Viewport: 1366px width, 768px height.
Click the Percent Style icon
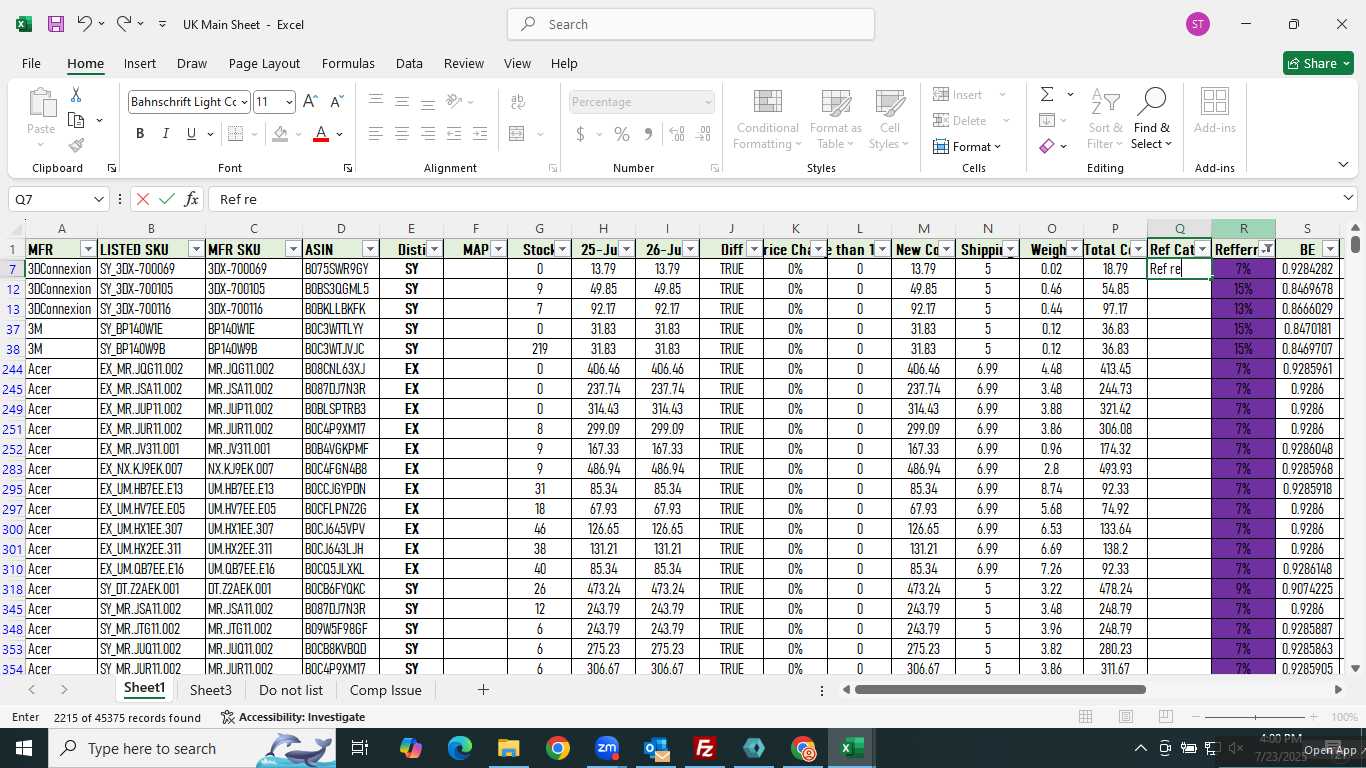pyautogui.click(x=622, y=134)
